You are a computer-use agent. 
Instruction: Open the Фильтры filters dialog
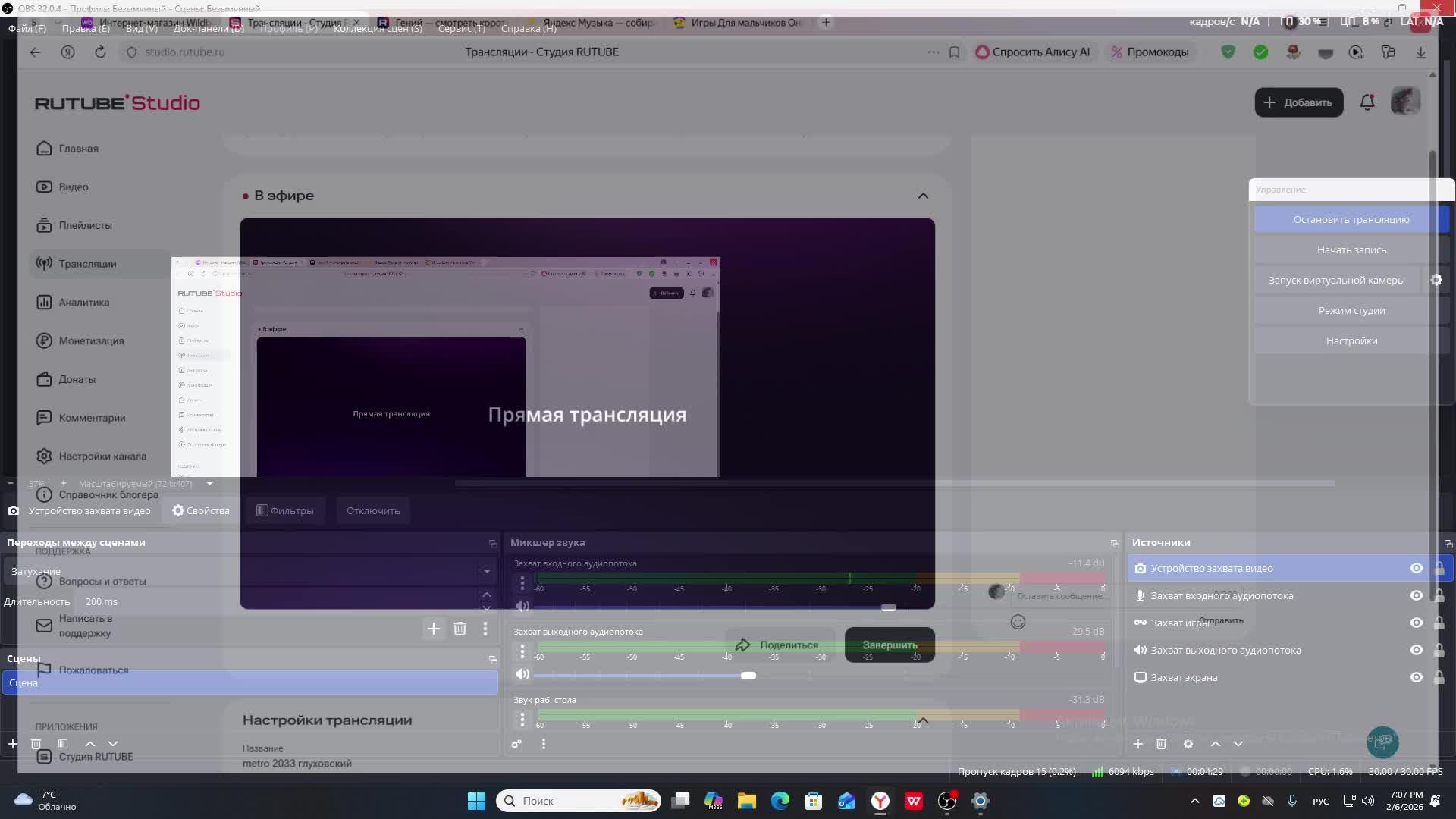tap(285, 510)
